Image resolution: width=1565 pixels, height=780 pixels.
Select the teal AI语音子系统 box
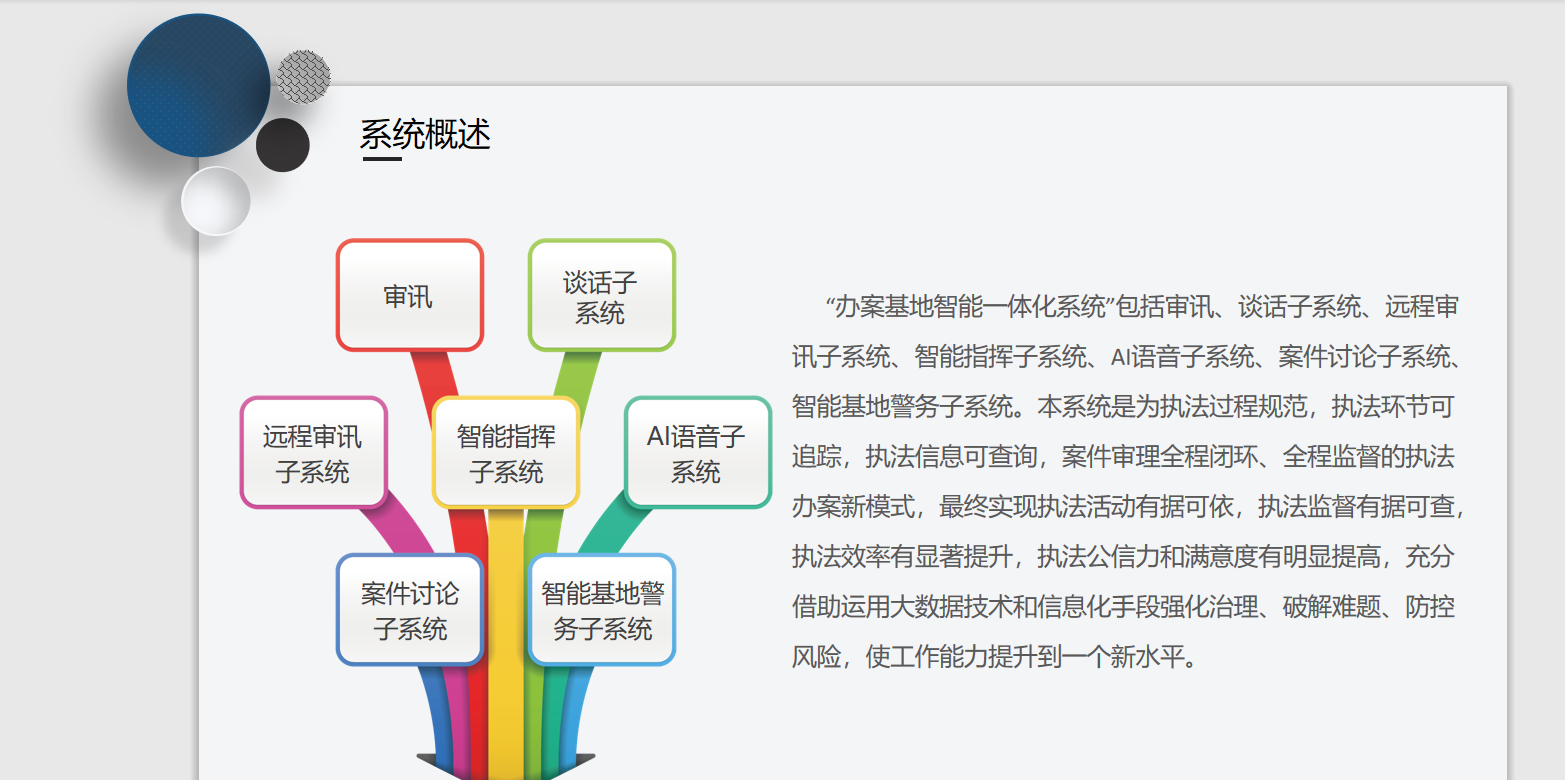697,453
